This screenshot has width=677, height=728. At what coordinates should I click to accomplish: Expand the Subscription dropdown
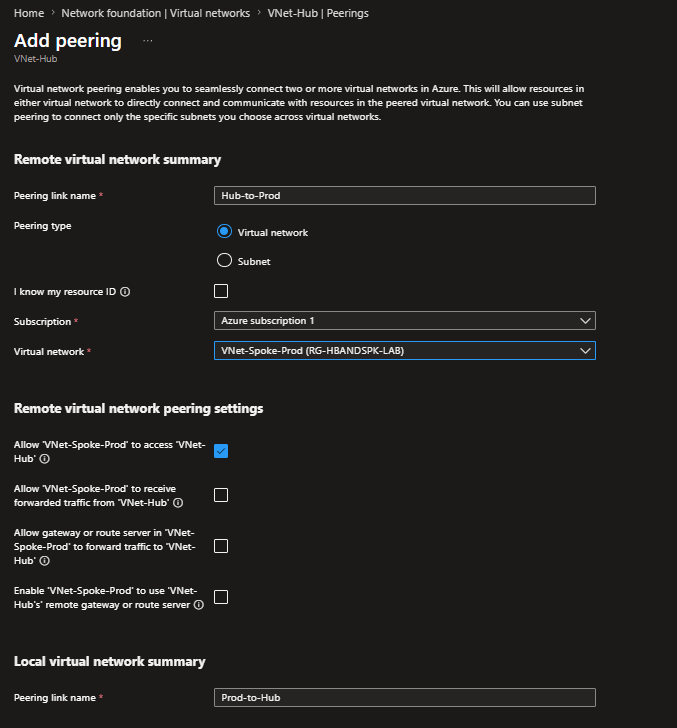click(x=405, y=321)
